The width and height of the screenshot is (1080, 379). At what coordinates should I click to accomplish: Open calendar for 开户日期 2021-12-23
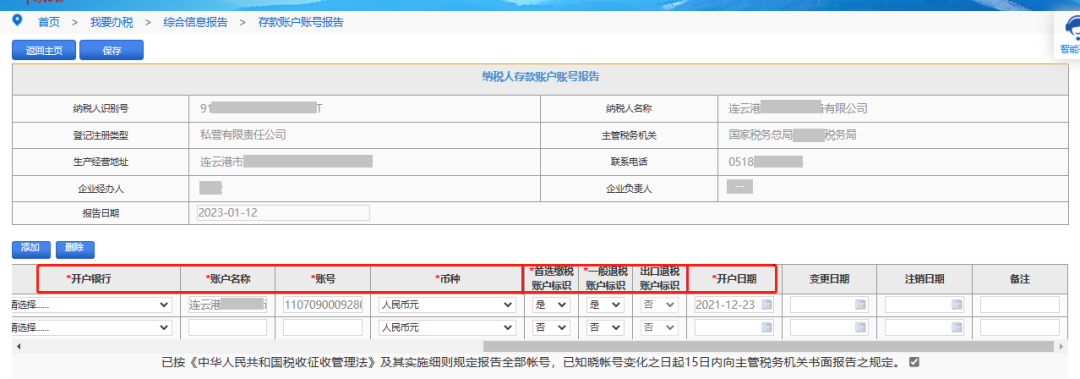click(767, 305)
